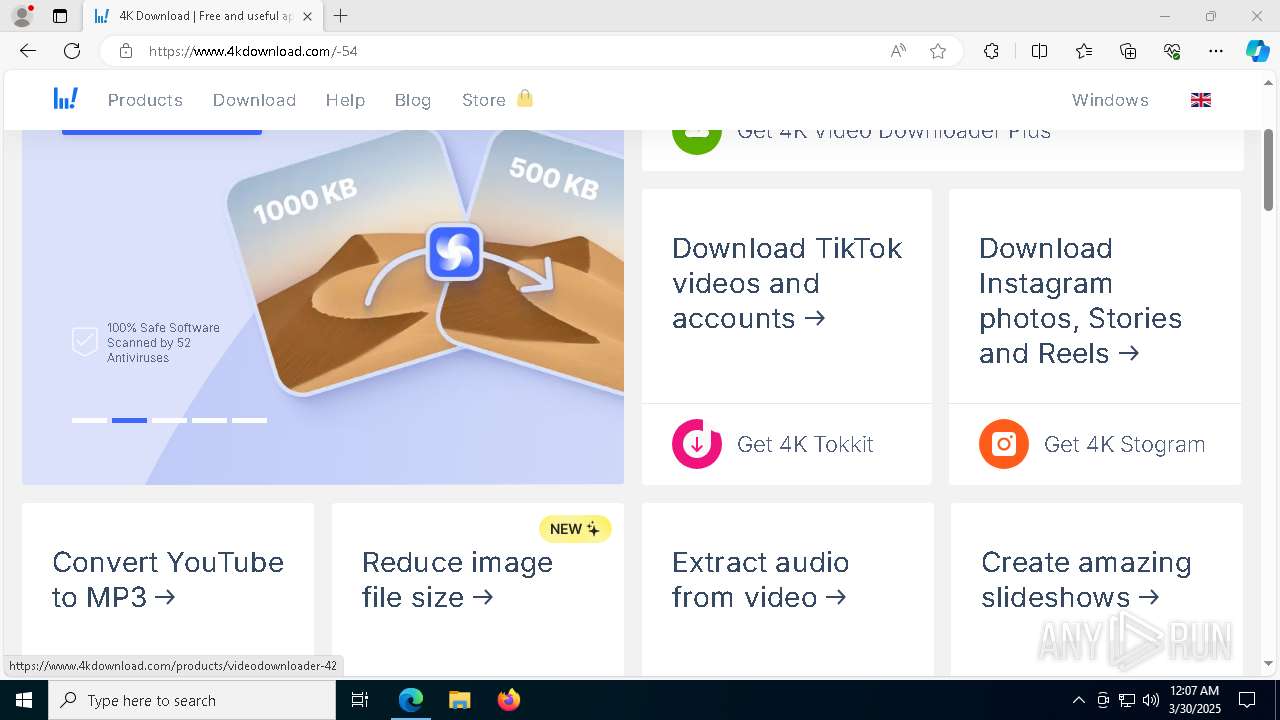This screenshot has height=720, width=1280.
Task: Click the 100% Safe Software shield badge
Action: coord(84,341)
